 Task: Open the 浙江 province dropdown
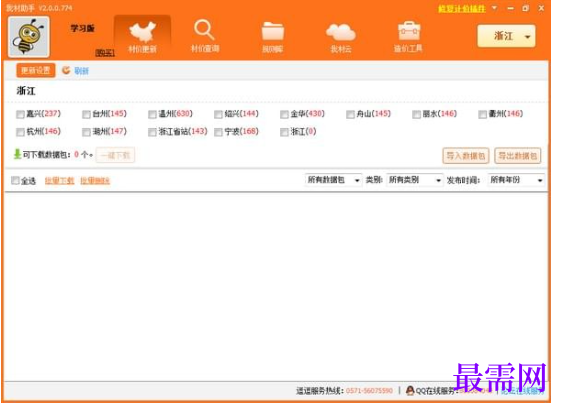coord(506,36)
